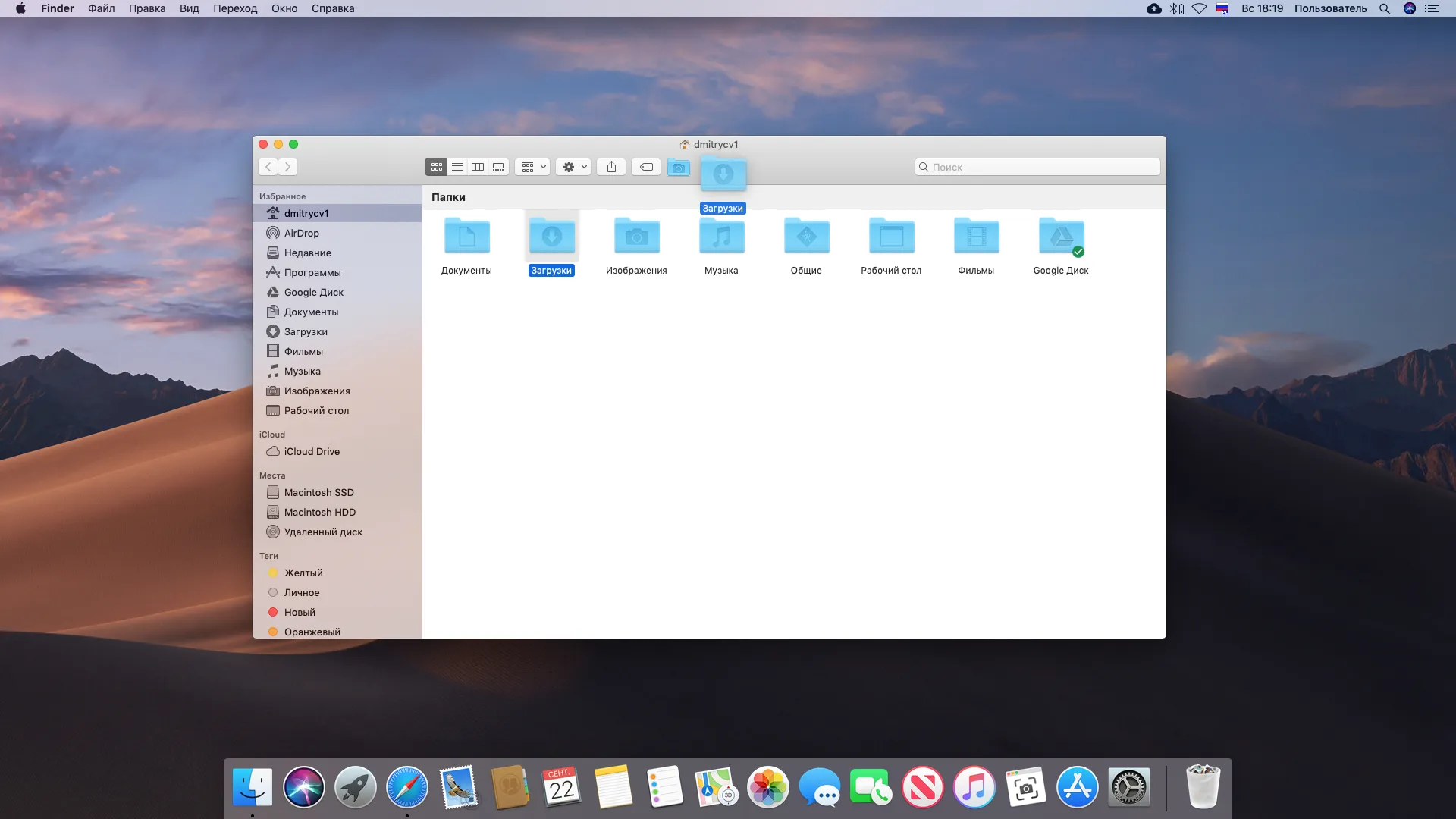Open Рабочий стол in the sidebar

337,410
